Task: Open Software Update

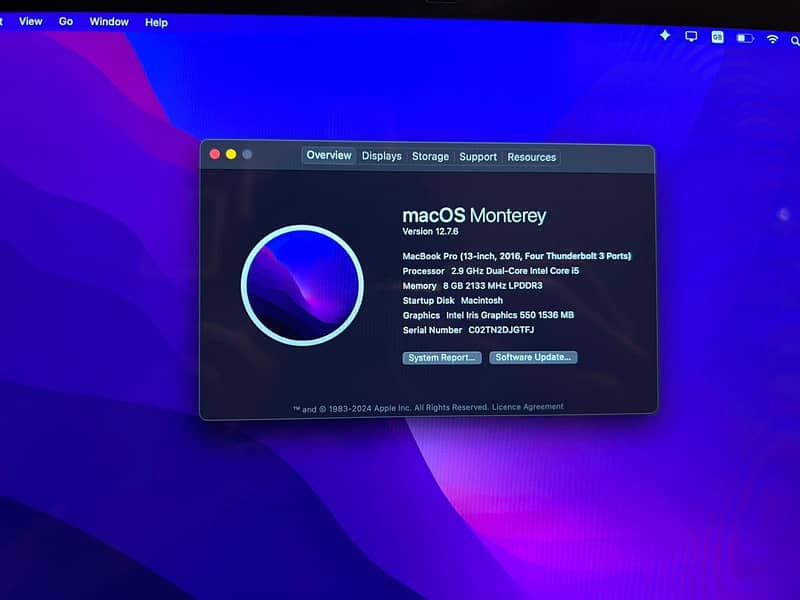Action: point(533,357)
